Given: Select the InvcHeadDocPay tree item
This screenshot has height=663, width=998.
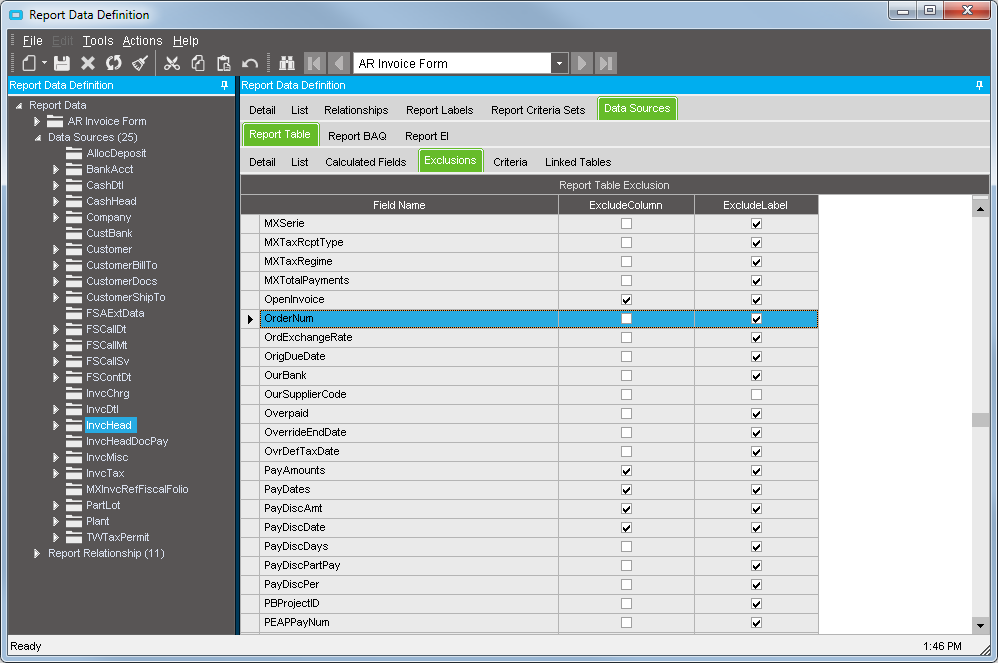Looking at the screenshot, I should click(x=127, y=441).
